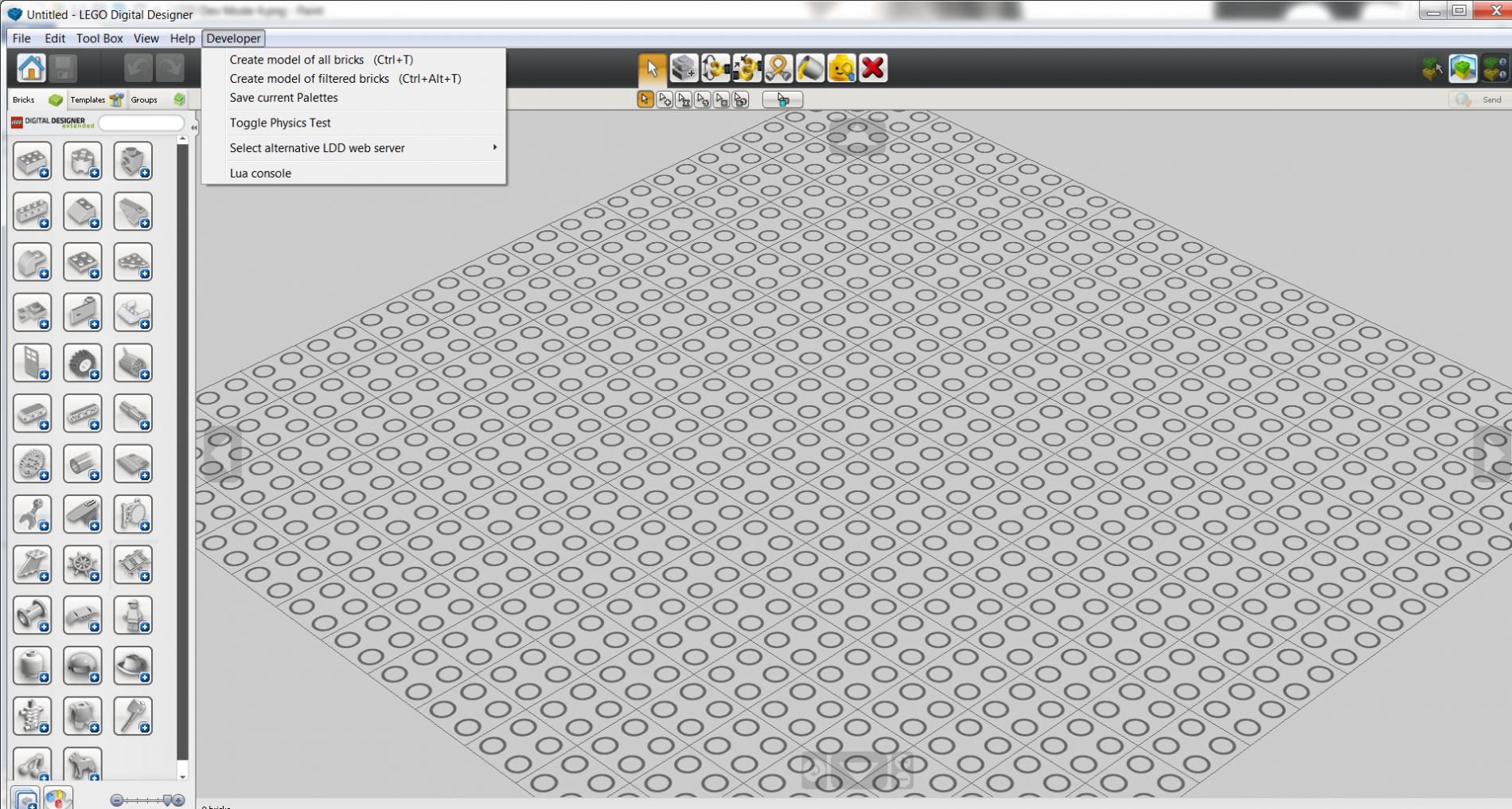Image resolution: width=1512 pixels, height=809 pixels.
Task: Open the Home view icon
Action: pos(32,68)
